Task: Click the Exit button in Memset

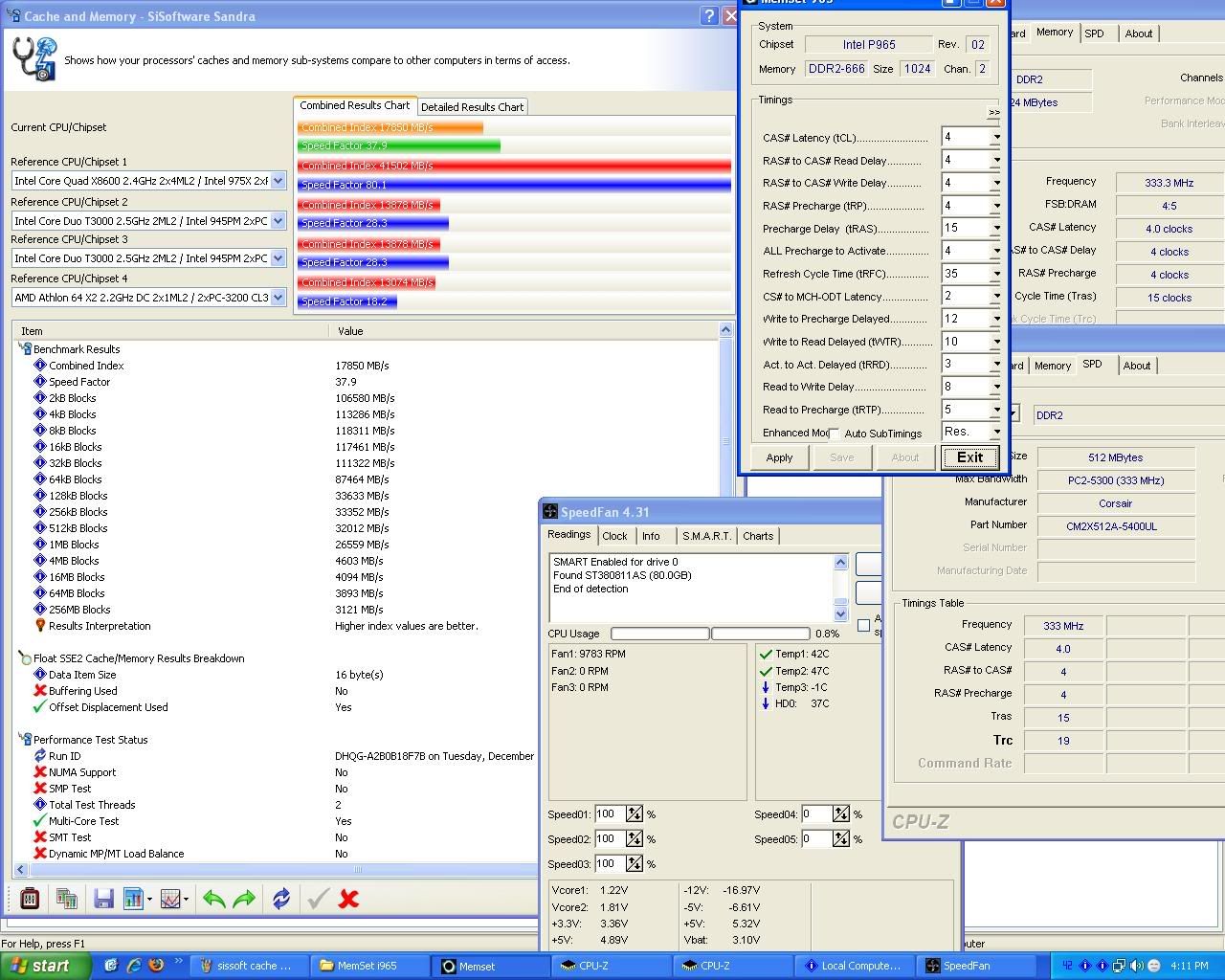Action: click(x=970, y=457)
